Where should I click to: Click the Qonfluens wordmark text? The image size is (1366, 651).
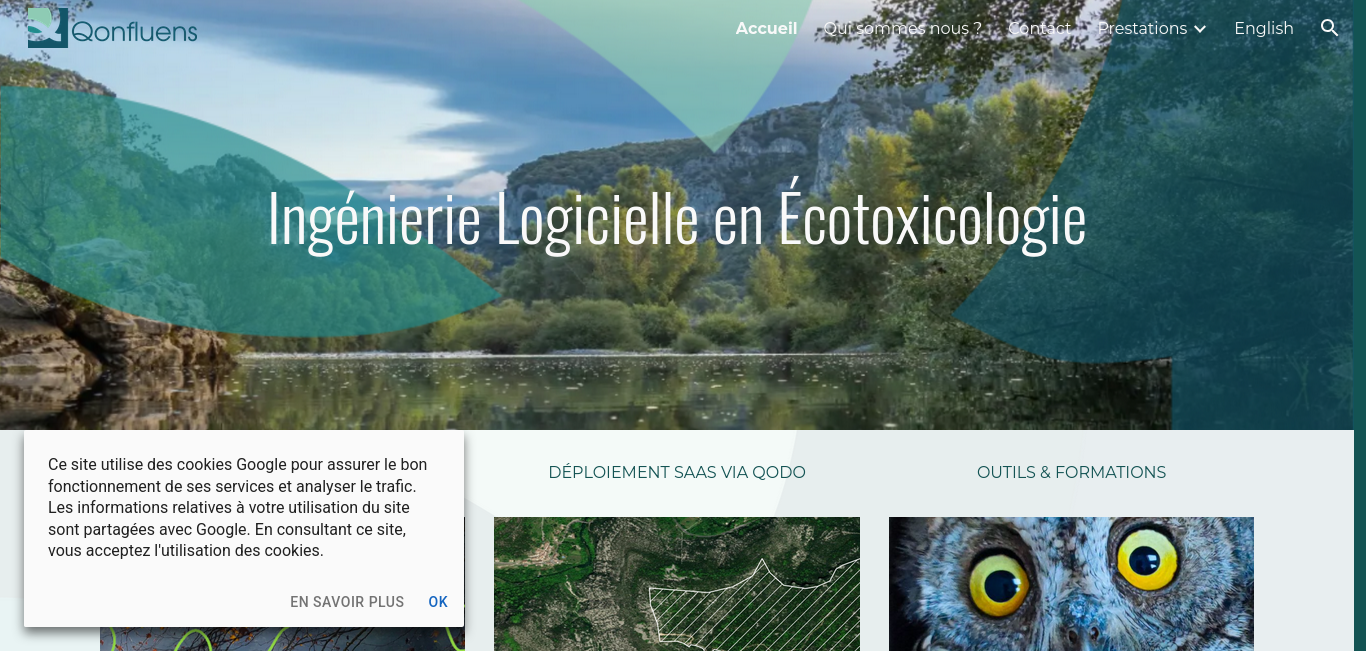pyautogui.click(x=134, y=32)
